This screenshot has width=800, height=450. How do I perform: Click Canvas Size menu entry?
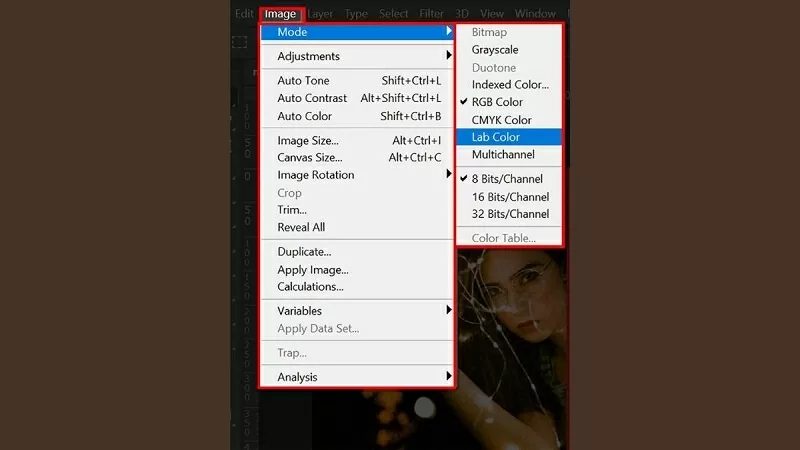point(310,158)
